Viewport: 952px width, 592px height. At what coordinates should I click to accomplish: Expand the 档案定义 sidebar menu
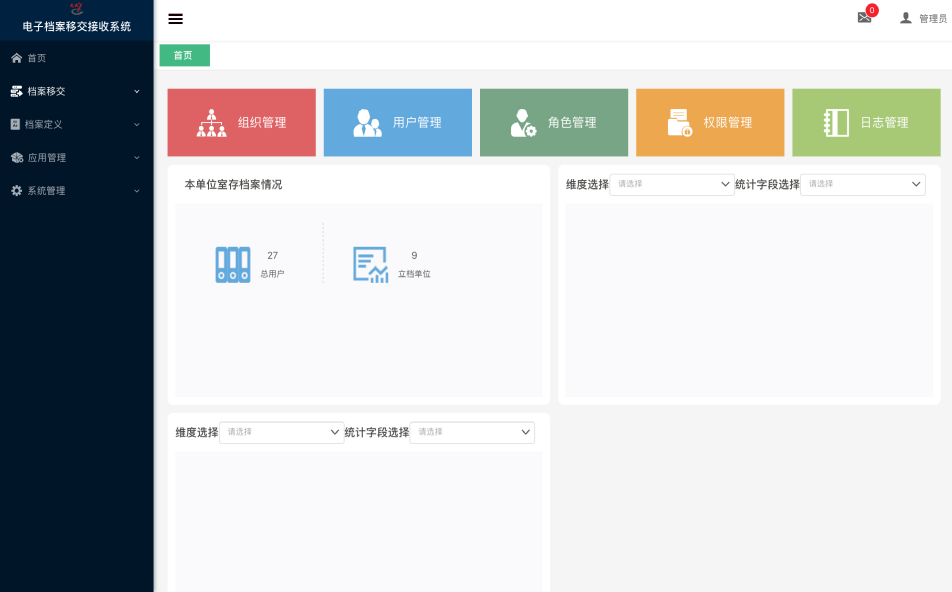76,124
